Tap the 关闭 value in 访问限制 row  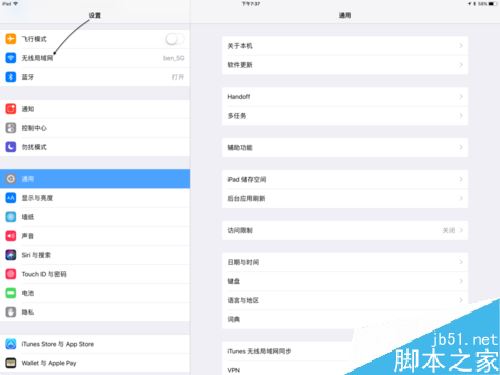tap(449, 230)
